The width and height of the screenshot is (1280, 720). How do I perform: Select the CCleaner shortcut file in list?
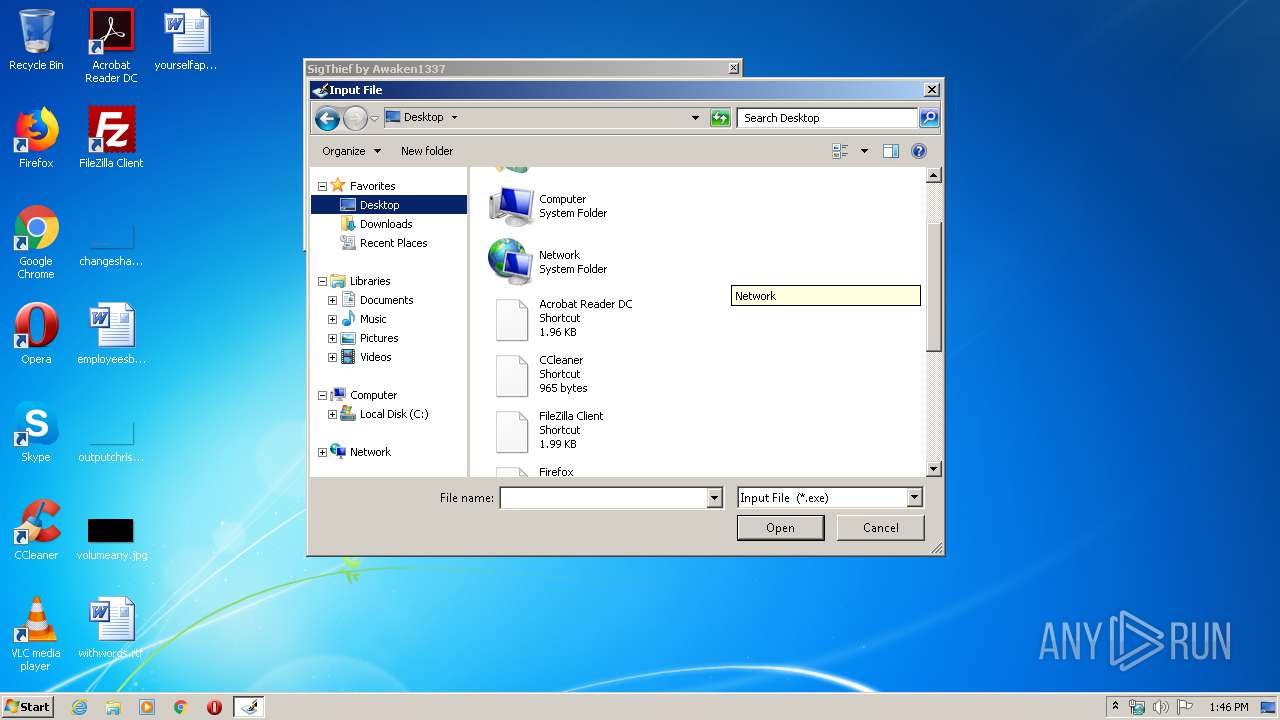540,374
